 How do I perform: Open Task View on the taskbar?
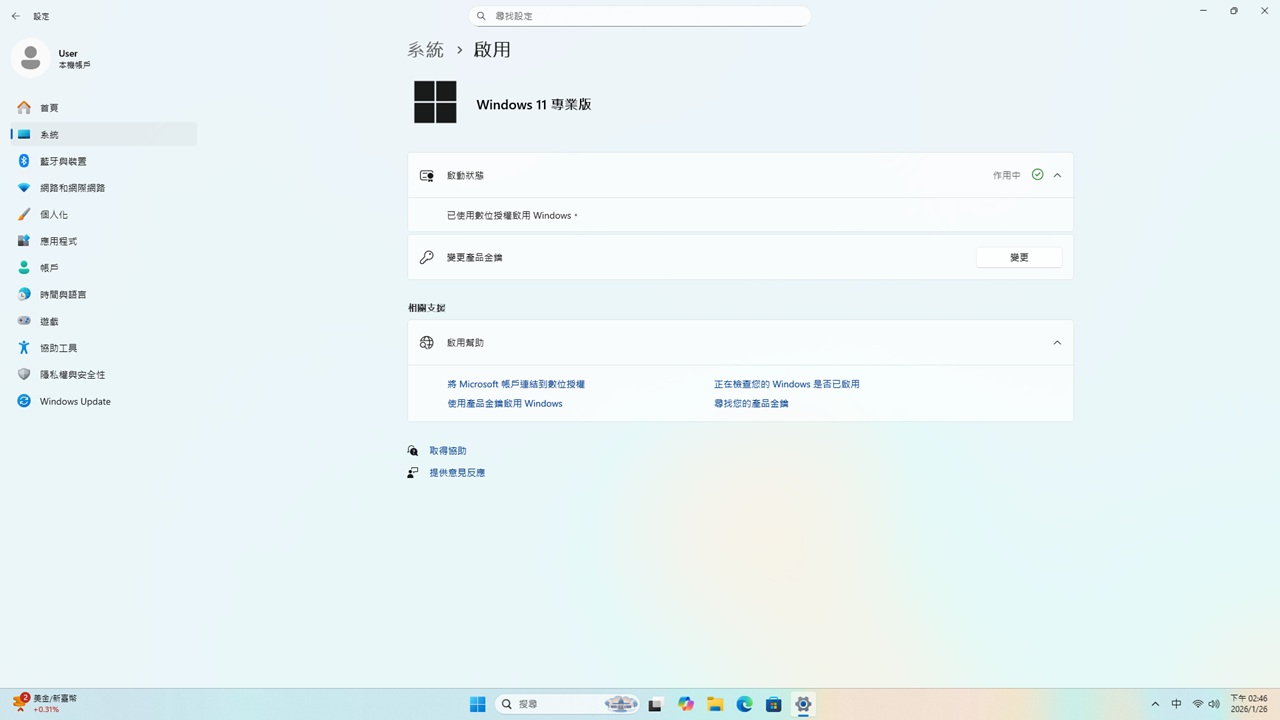[655, 704]
